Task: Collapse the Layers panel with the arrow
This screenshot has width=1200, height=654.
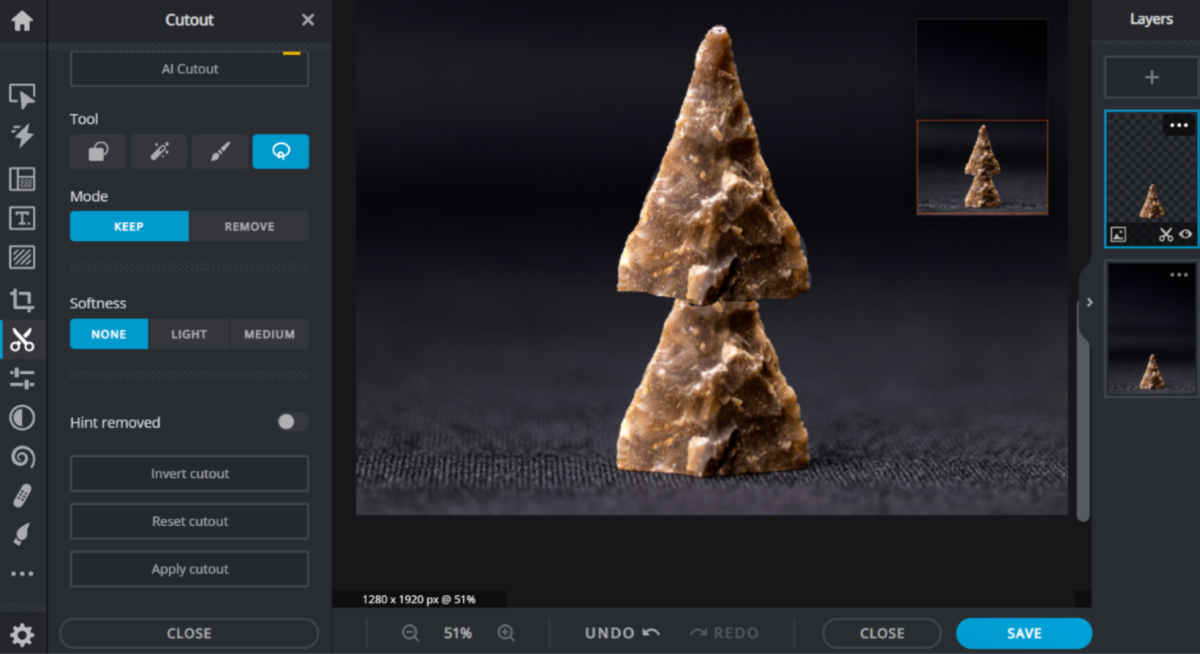Action: click(x=1089, y=302)
